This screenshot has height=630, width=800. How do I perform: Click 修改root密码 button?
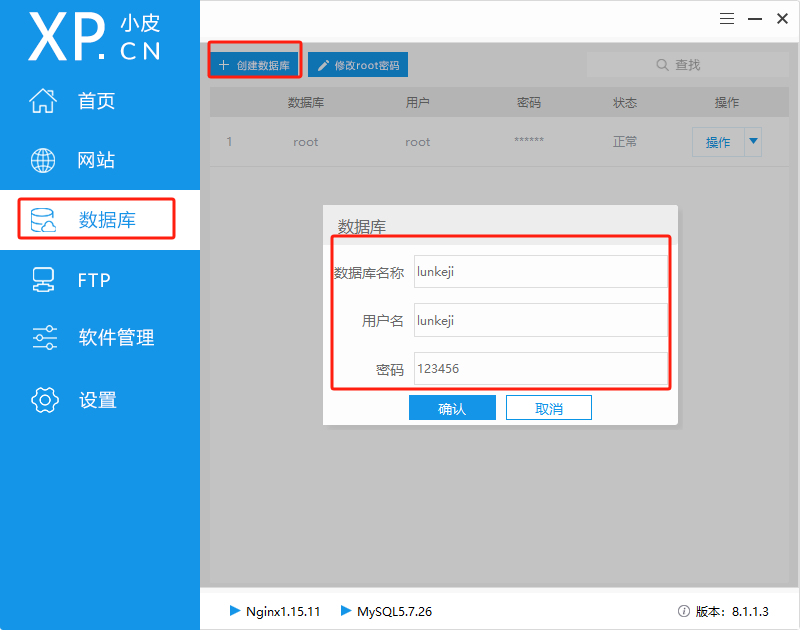(358, 65)
